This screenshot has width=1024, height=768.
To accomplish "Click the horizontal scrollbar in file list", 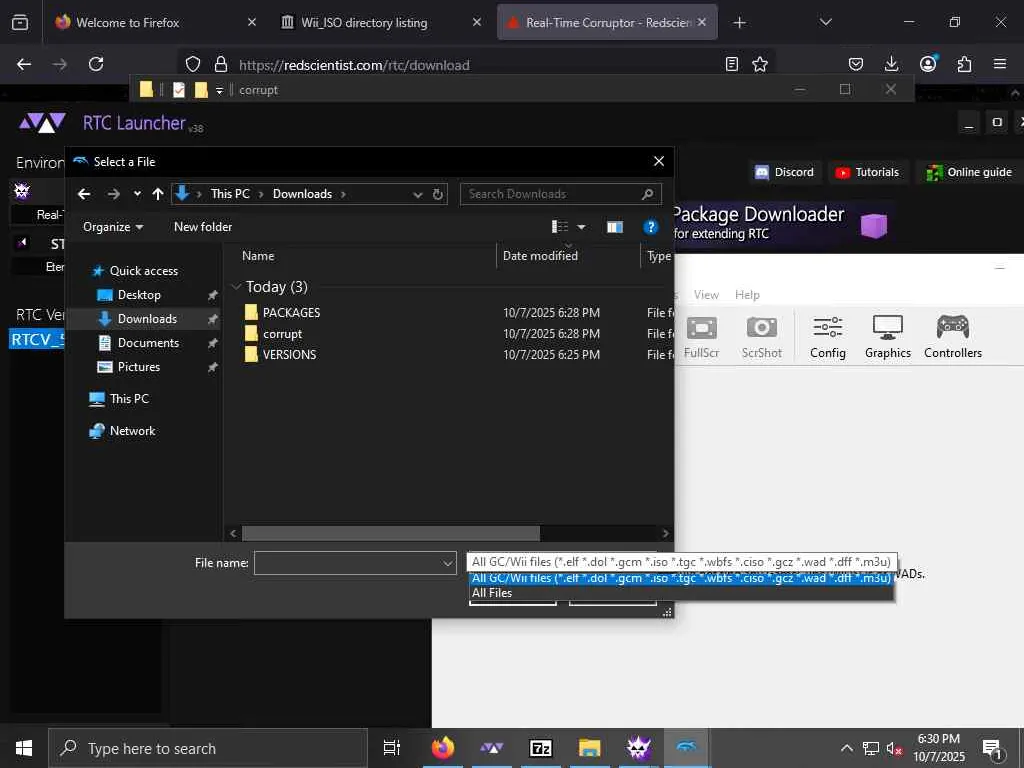I will click(x=391, y=534).
